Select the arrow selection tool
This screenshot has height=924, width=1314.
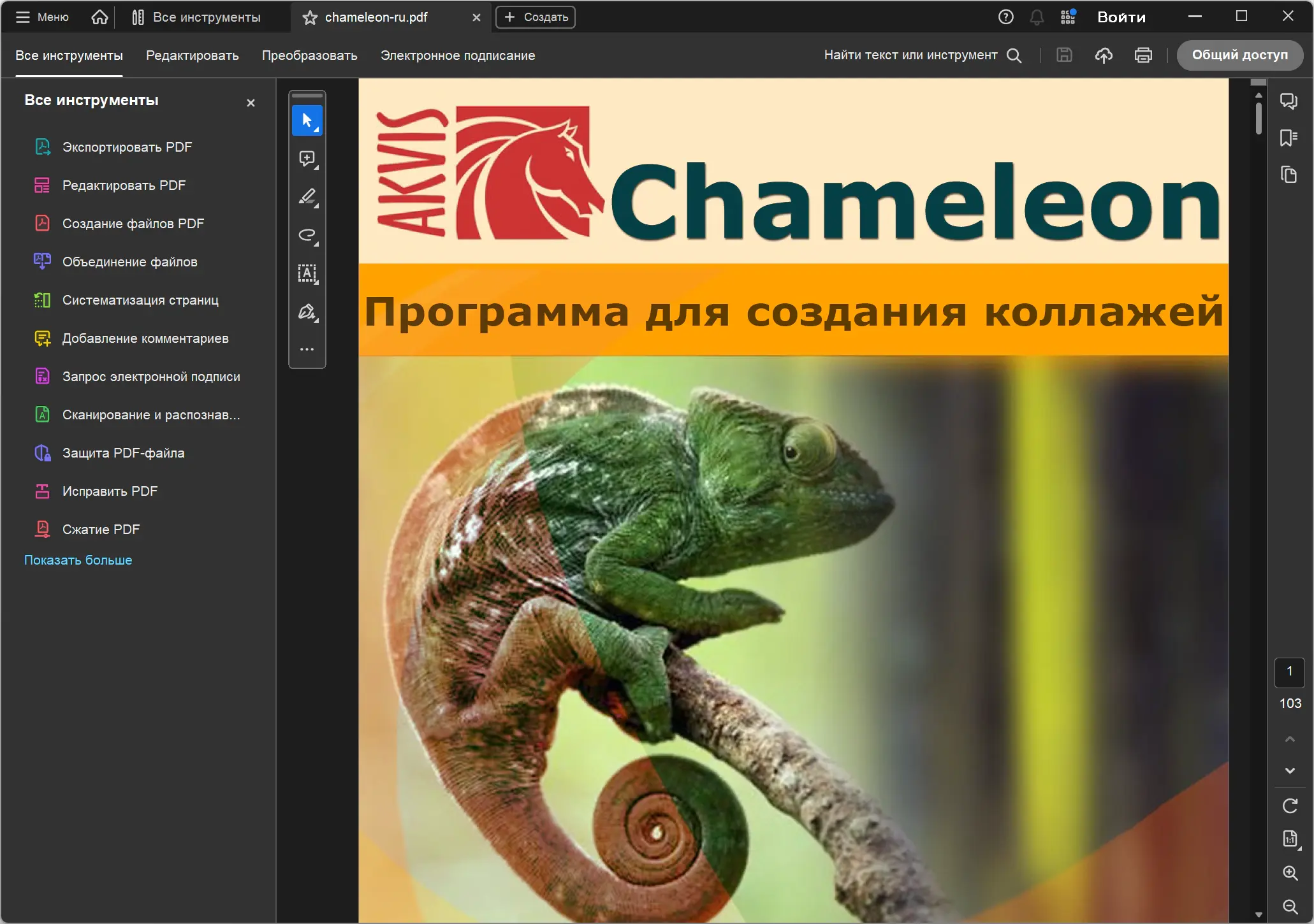click(307, 120)
